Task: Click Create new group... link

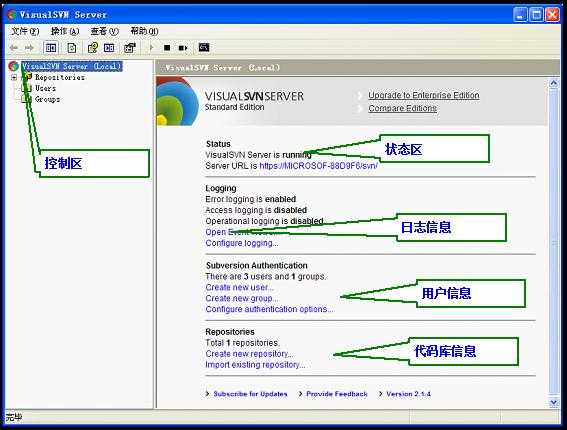Action: [x=242, y=298]
